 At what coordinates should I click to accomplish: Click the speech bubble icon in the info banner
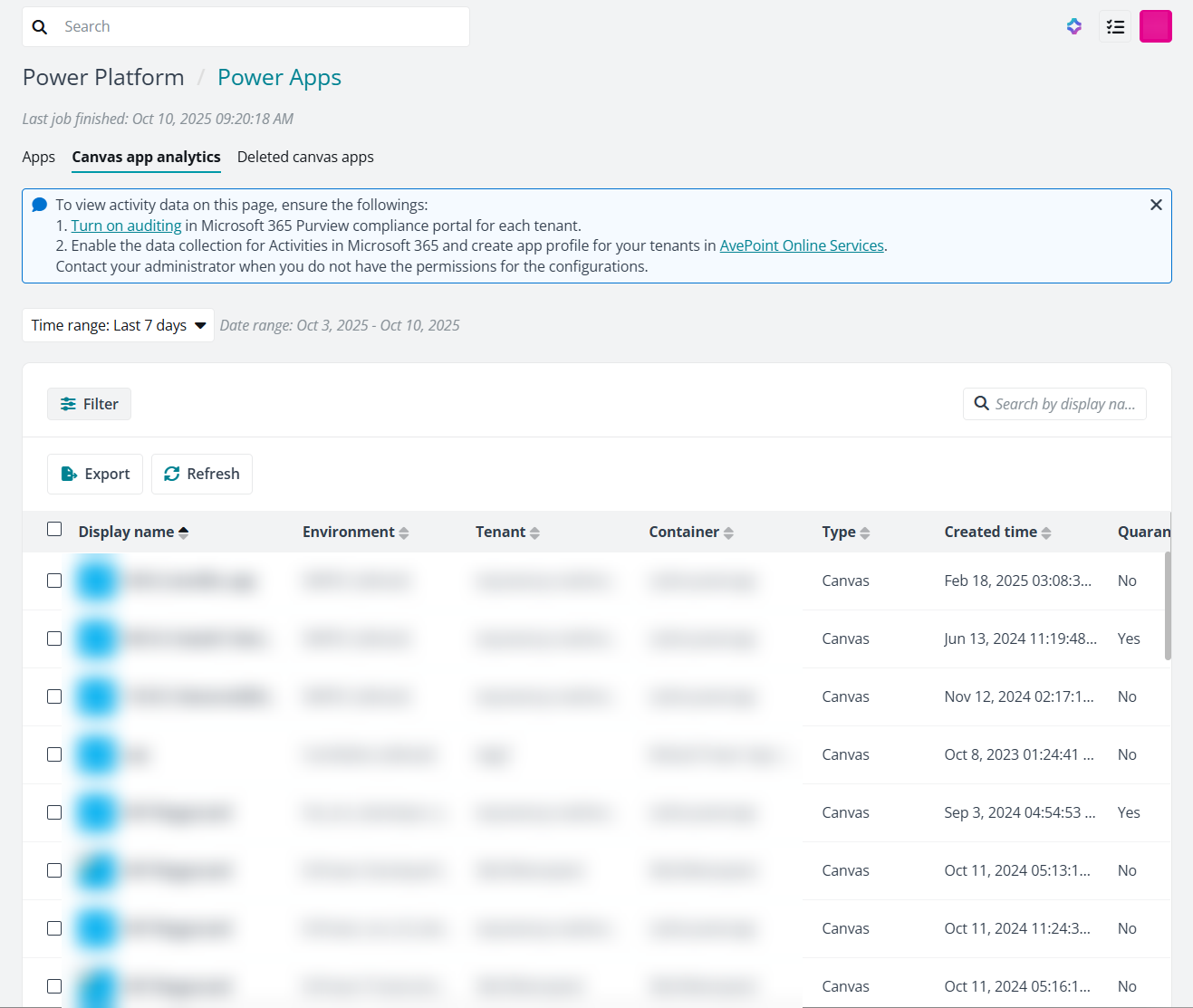click(x=39, y=204)
